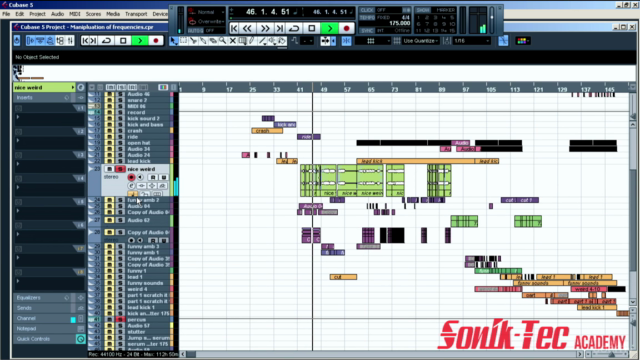Click Edit Channel Settings on nice weird track

point(131,186)
